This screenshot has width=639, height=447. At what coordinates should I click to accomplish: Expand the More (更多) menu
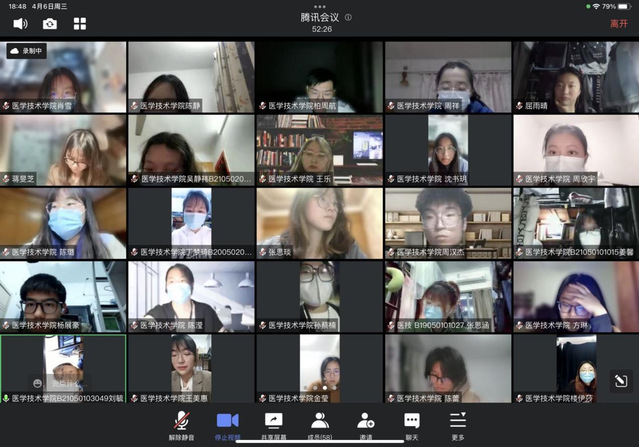[x=458, y=424]
